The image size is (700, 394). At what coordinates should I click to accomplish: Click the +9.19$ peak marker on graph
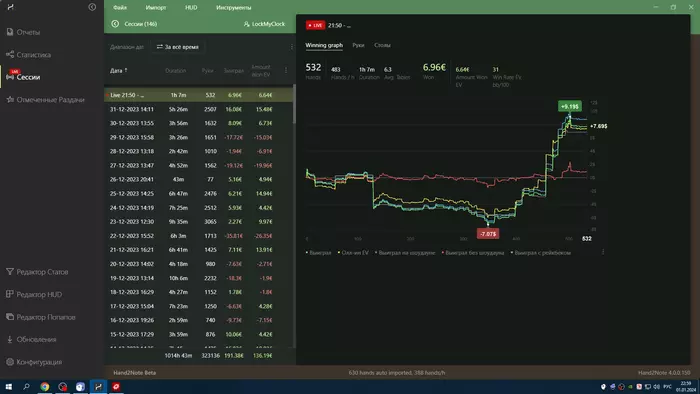[570, 106]
